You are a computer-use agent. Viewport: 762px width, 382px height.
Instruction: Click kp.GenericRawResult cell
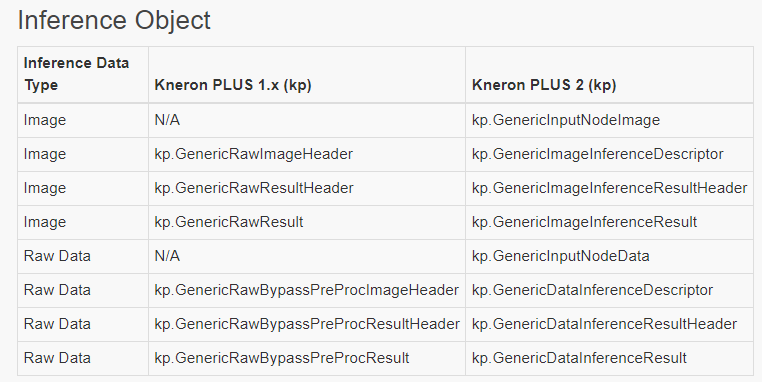(228, 222)
